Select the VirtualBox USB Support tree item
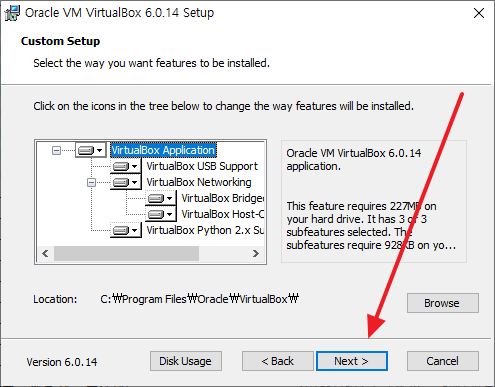The width and height of the screenshot is (495, 387). [202, 166]
